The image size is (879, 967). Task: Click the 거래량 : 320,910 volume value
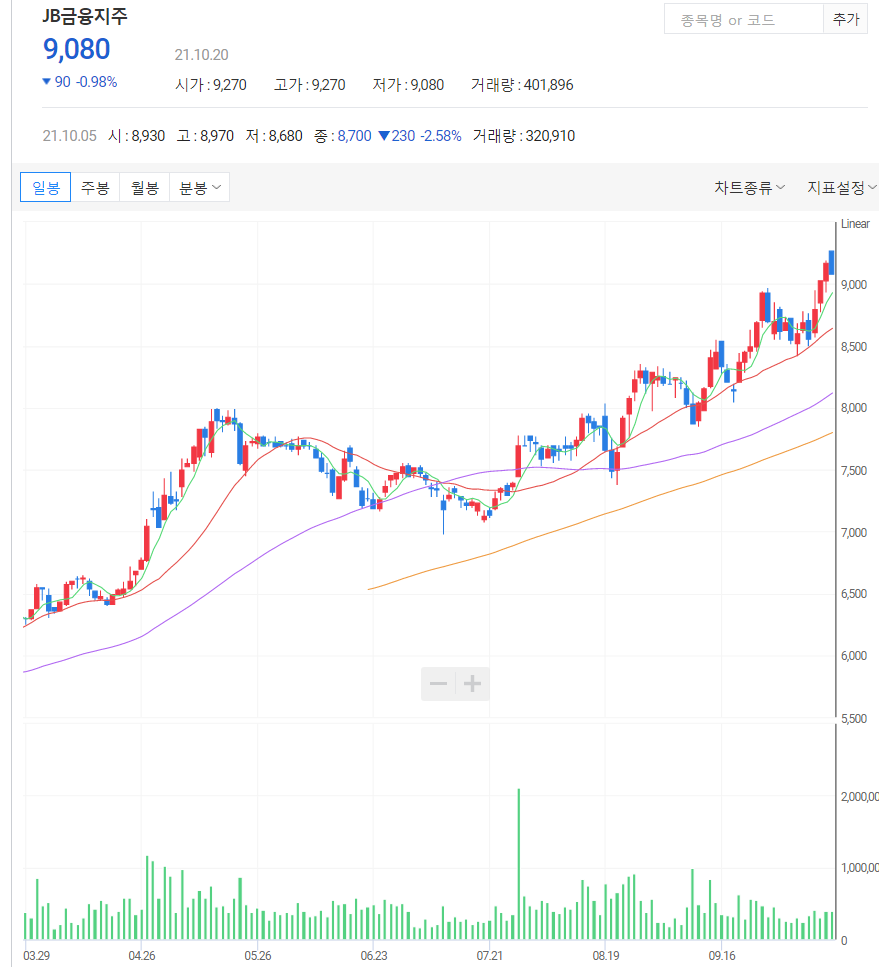click(x=524, y=136)
